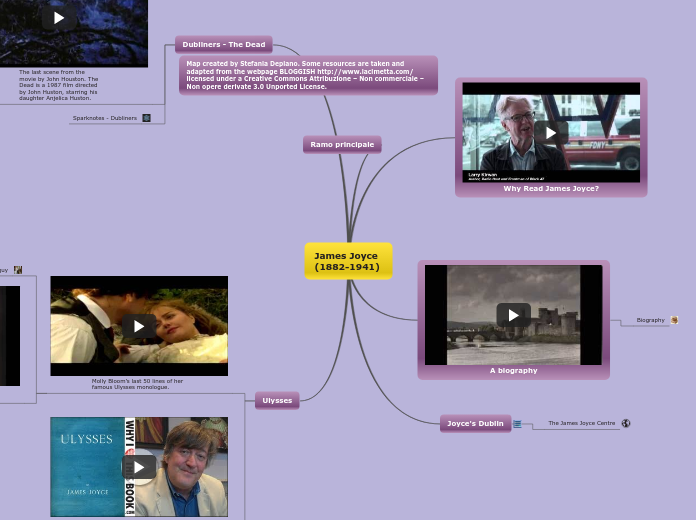Play the Molly Bloom monologue video

tap(139, 326)
